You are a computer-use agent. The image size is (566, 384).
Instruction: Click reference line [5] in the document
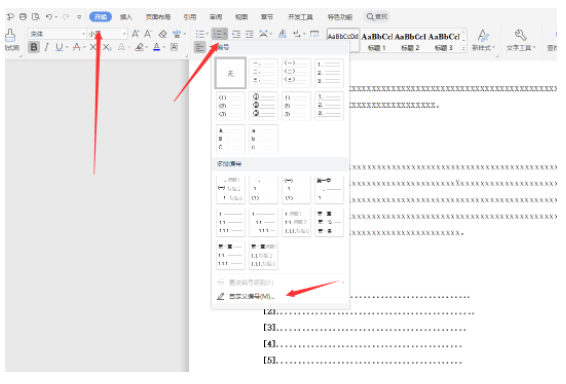[x=362, y=361]
